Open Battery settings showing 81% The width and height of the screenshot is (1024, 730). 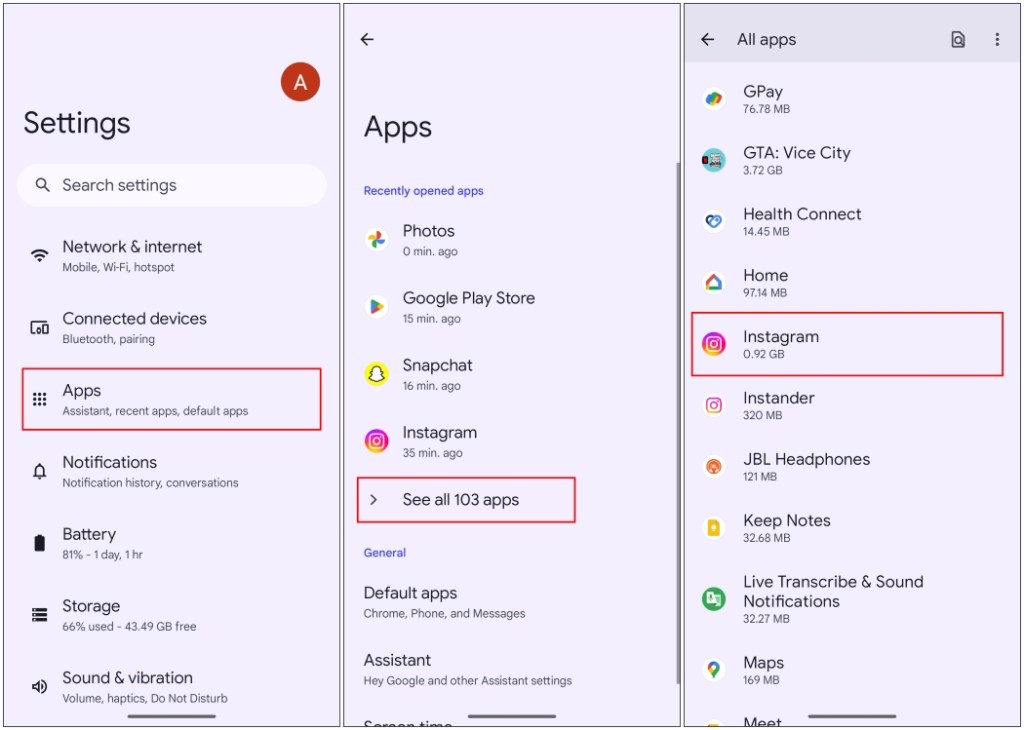pos(172,543)
